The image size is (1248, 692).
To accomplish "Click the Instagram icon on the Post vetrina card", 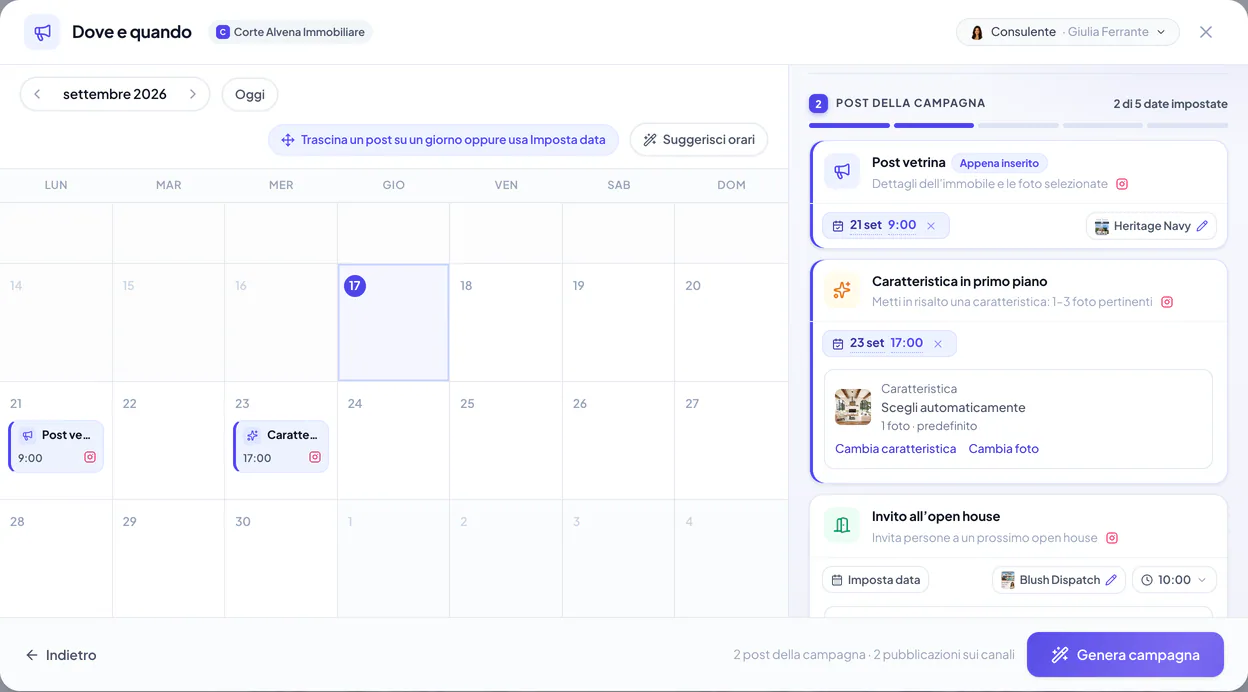I will 1122,184.
